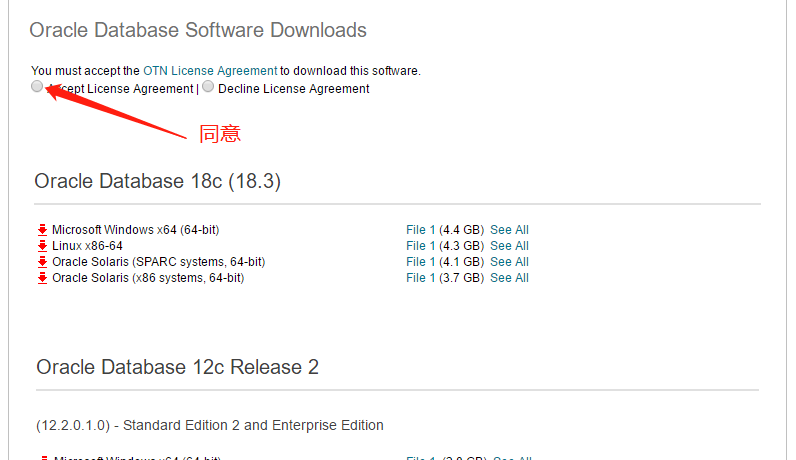Screen dimensions: 796x460
Task: Click the Oracle Database 18c (18.3) heading
Action: click(158, 181)
